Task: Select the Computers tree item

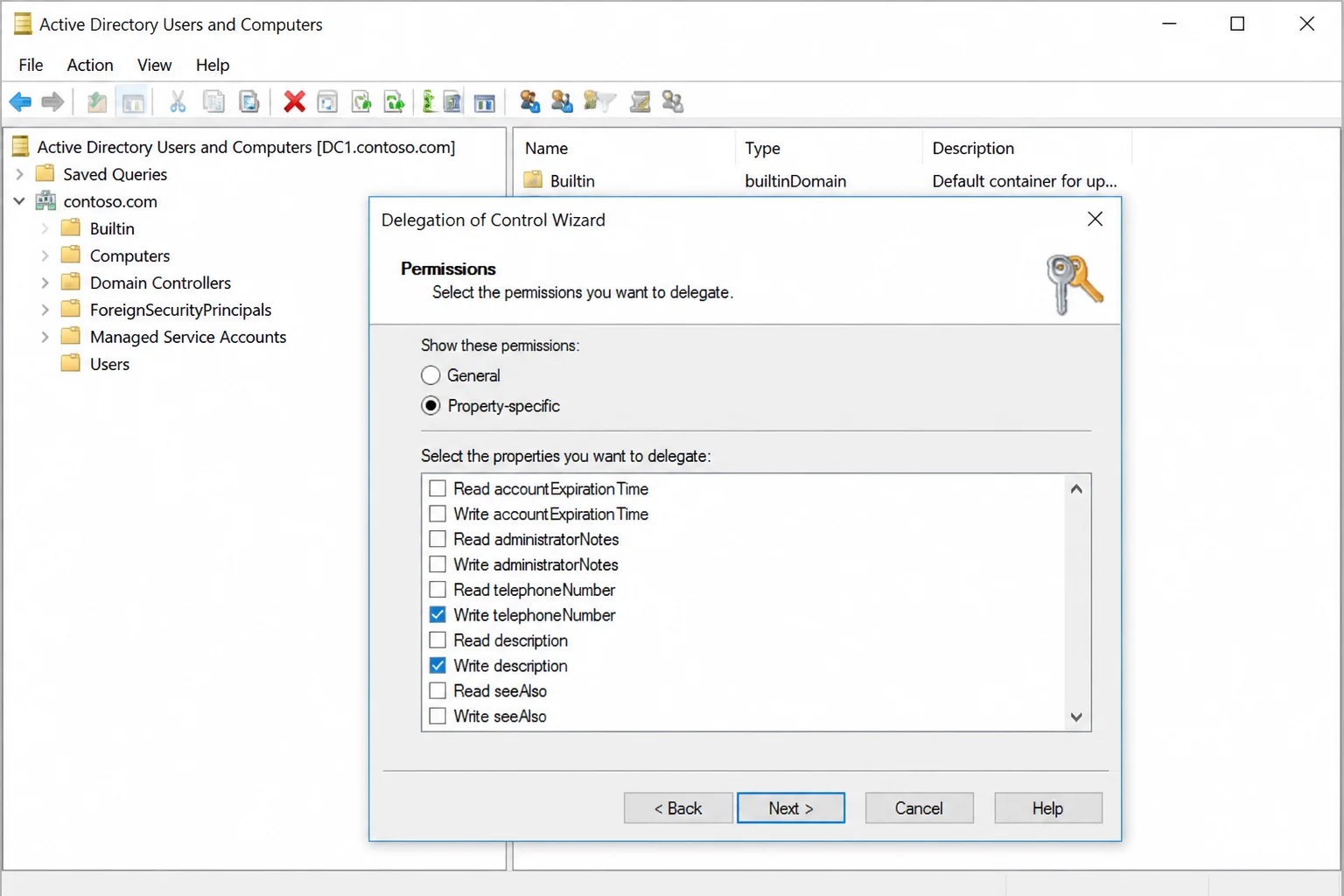Action: tap(129, 255)
